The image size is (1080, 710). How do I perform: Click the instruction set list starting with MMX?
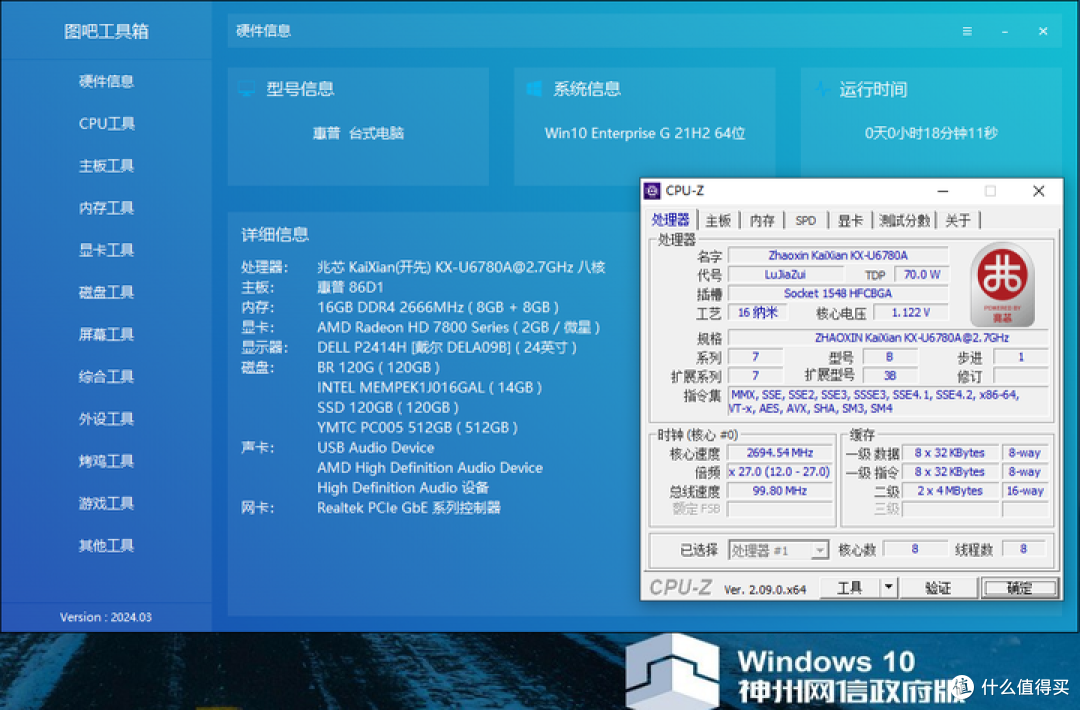pos(889,401)
